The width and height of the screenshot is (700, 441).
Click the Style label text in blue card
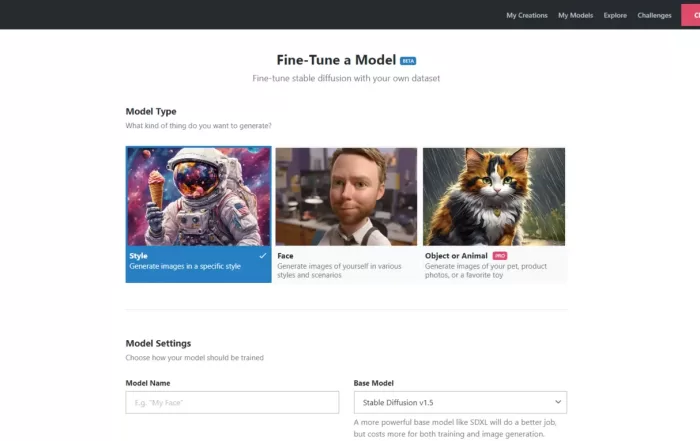138,256
